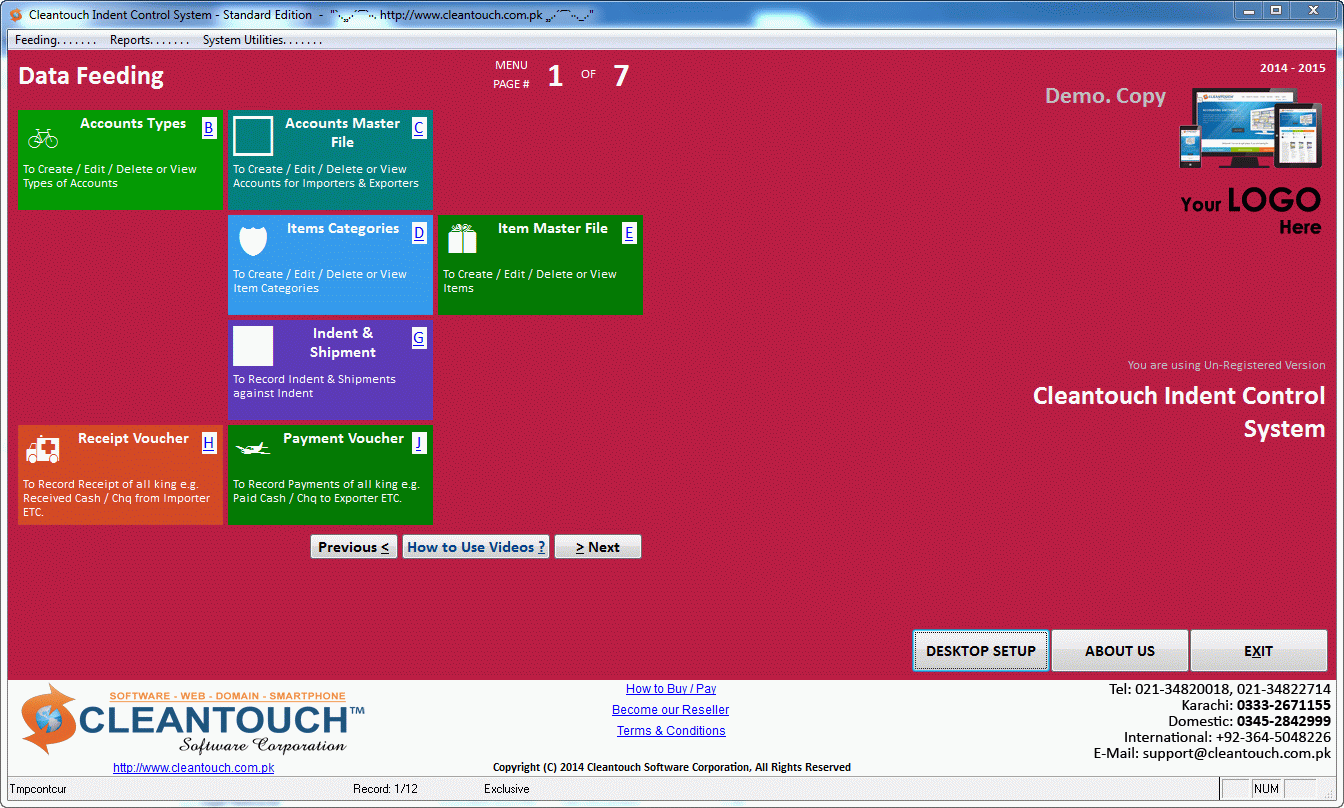Click the 2014 - 2015 year label
The height and width of the screenshot is (808, 1344).
1293,69
